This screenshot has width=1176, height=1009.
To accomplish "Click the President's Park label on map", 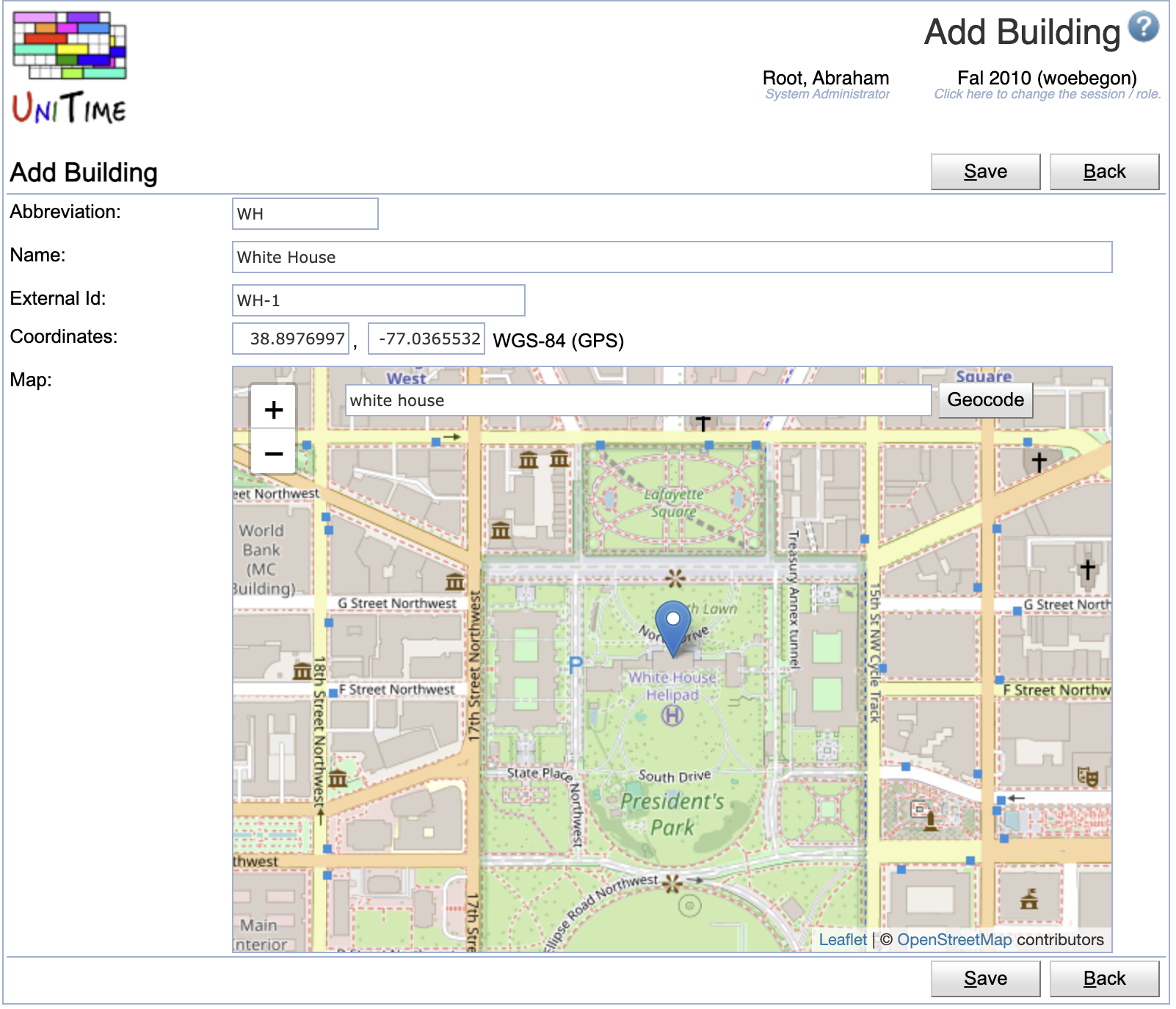I will 672,814.
